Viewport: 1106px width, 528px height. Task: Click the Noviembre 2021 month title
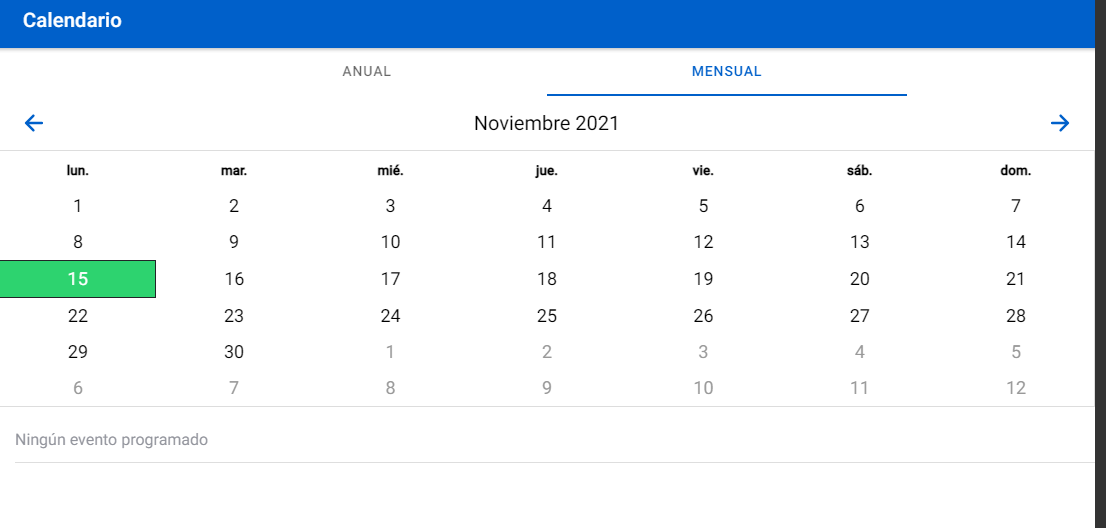pyautogui.click(x=546, y=124)
